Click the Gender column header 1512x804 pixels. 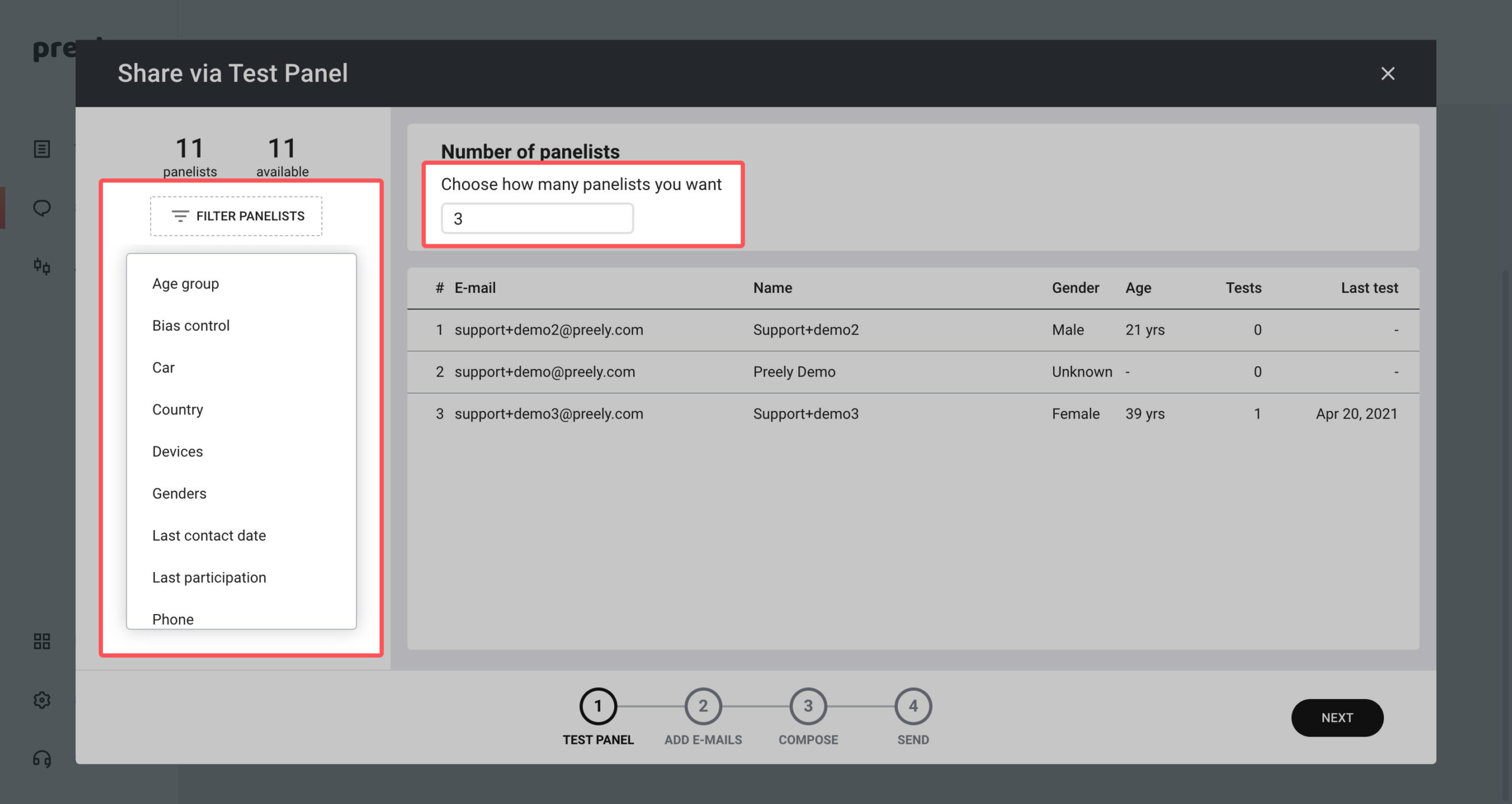pyautogui.click(x=1075, y=288)
